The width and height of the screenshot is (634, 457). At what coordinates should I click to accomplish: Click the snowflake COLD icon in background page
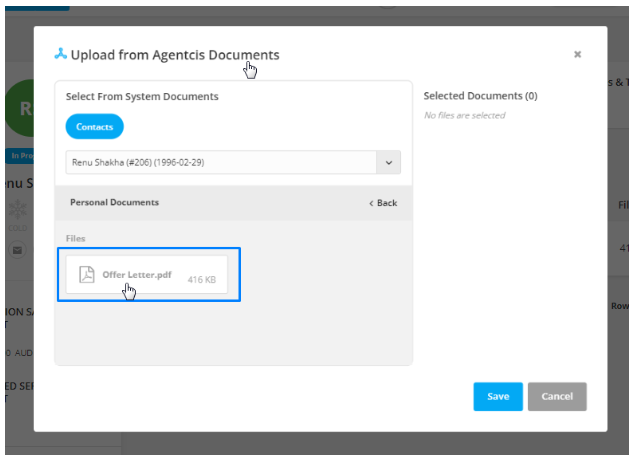[18, 210]
